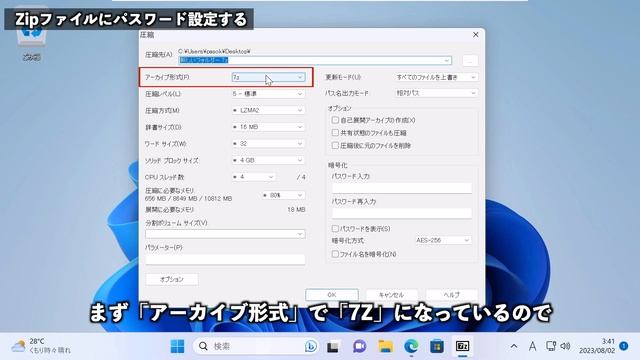Close the compression dialog

point(476,35)
